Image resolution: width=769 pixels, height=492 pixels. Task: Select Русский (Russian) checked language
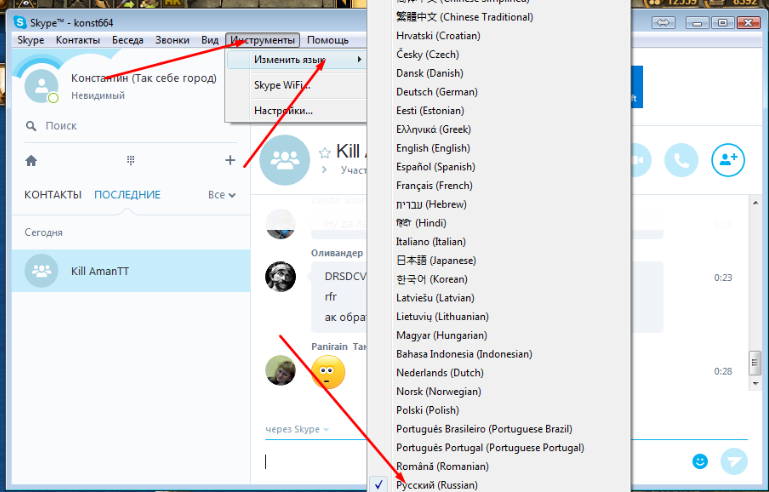point(437,485)
